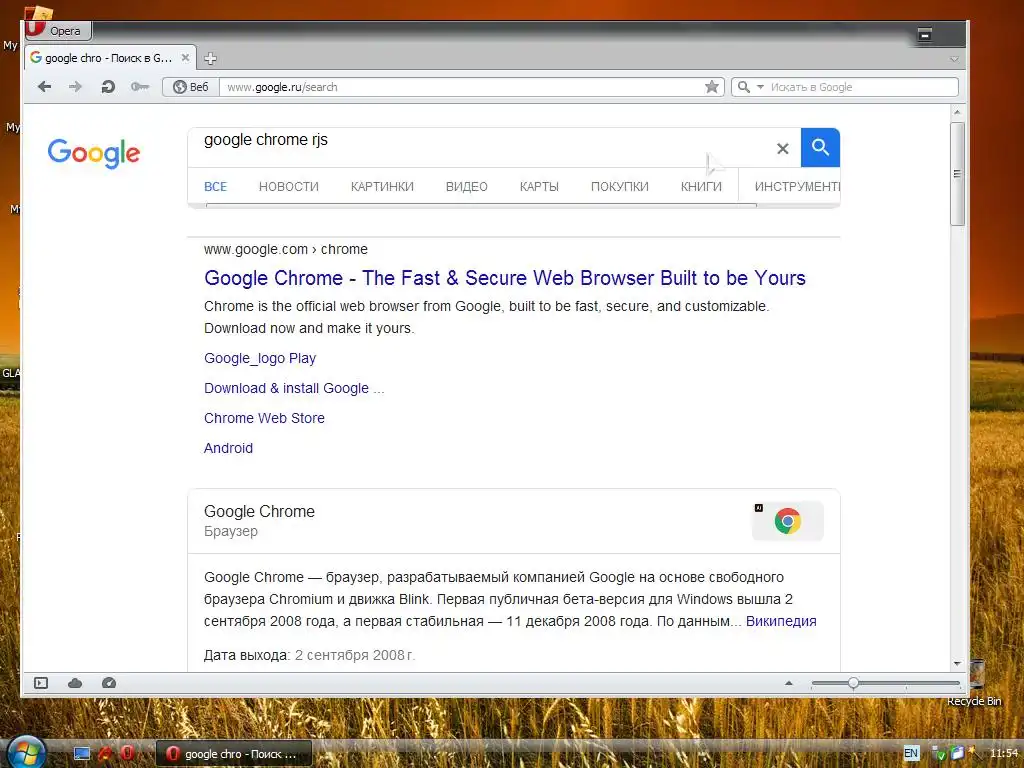Open the Chrome Web Store sitelink
Viewport: 1024px width, 768px height.
(x=264, y=419)
